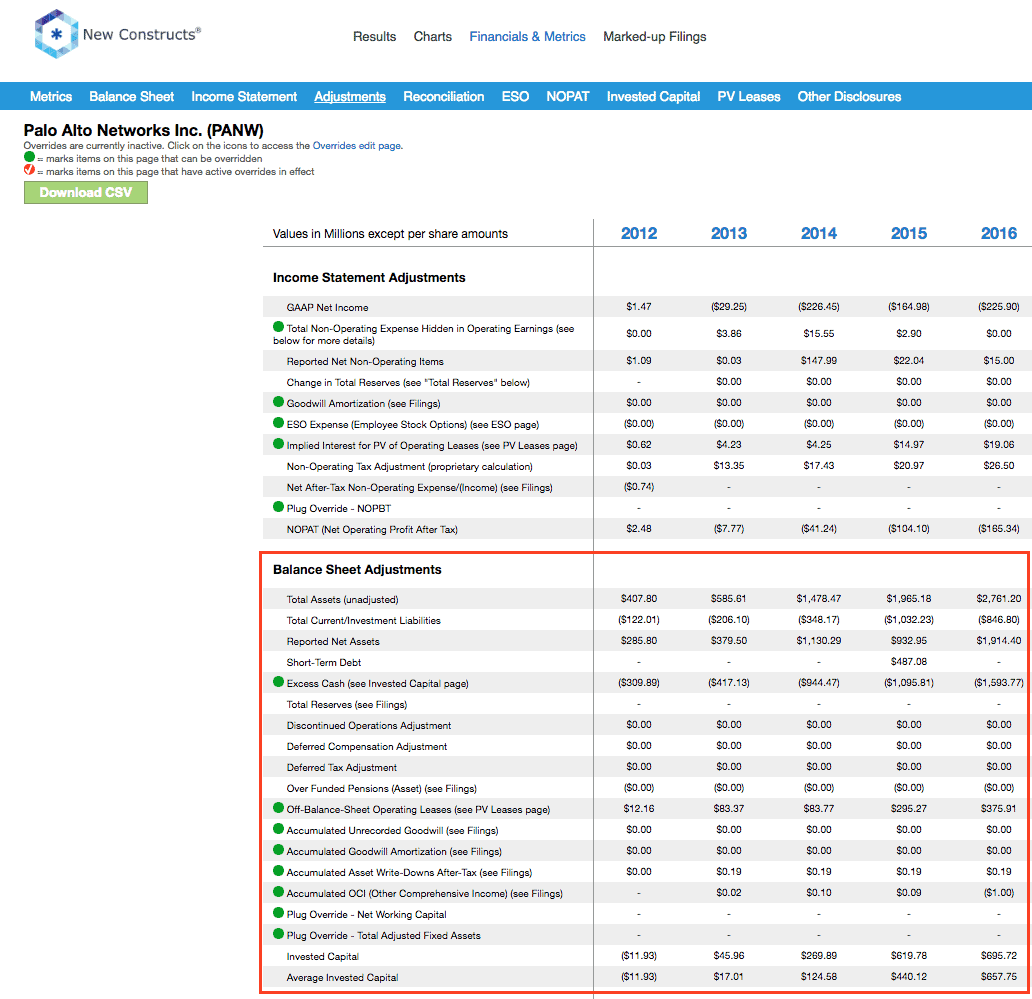Click the Average Invested Capital row label
1032x999 pixels.
coord(342,978)
